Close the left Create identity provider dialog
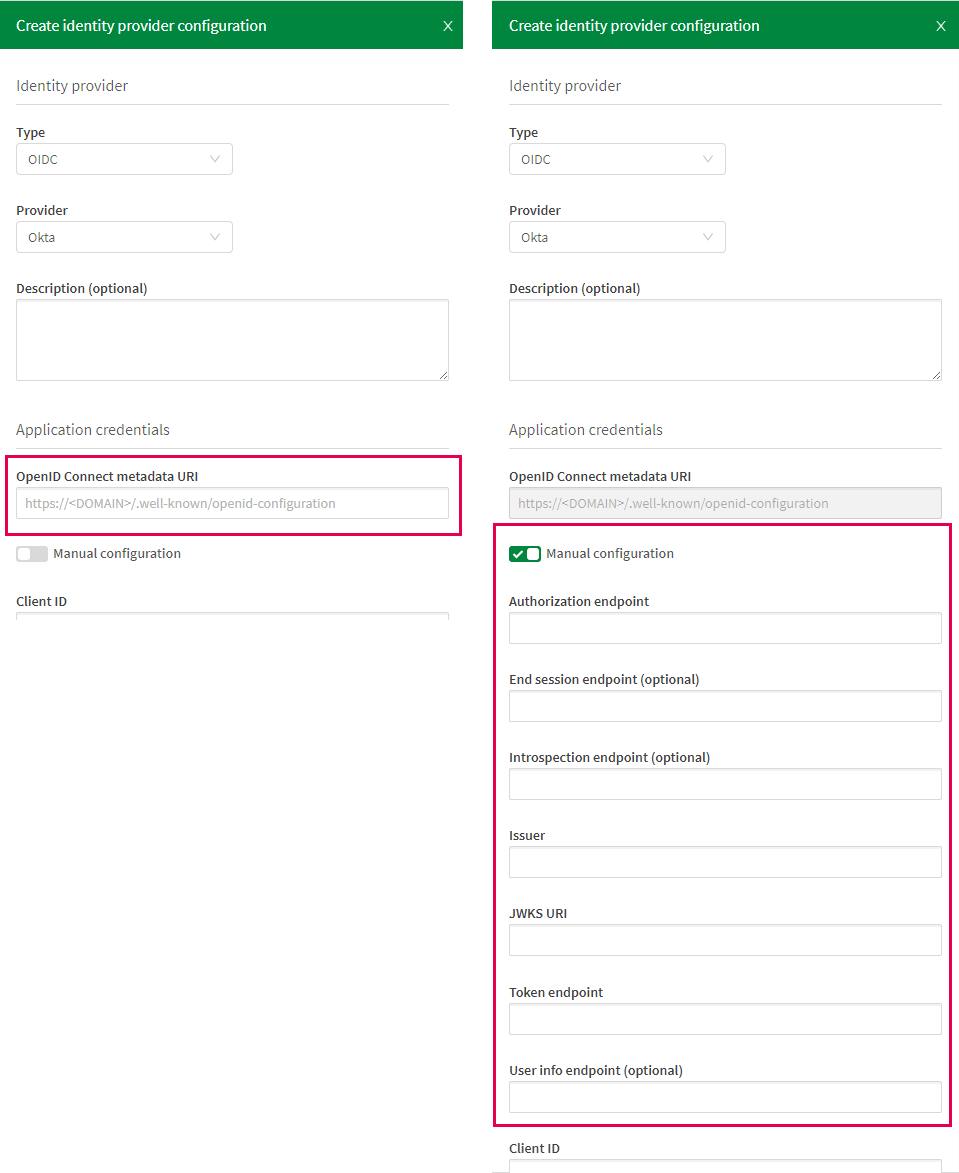 pyautogui.click(x=447, y=26)
